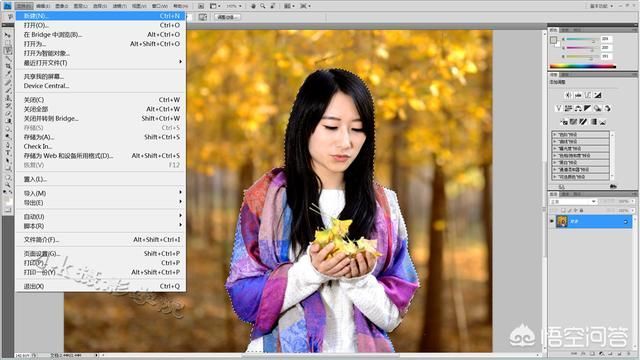Viewport: 640px width, 360px height.
Task: Expand the 可选颜色 presets group
Action: [x=554, y=177]
